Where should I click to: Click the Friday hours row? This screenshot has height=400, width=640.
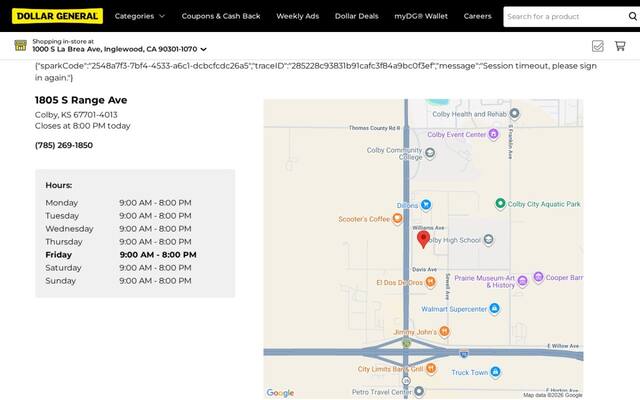click(121, 255)
